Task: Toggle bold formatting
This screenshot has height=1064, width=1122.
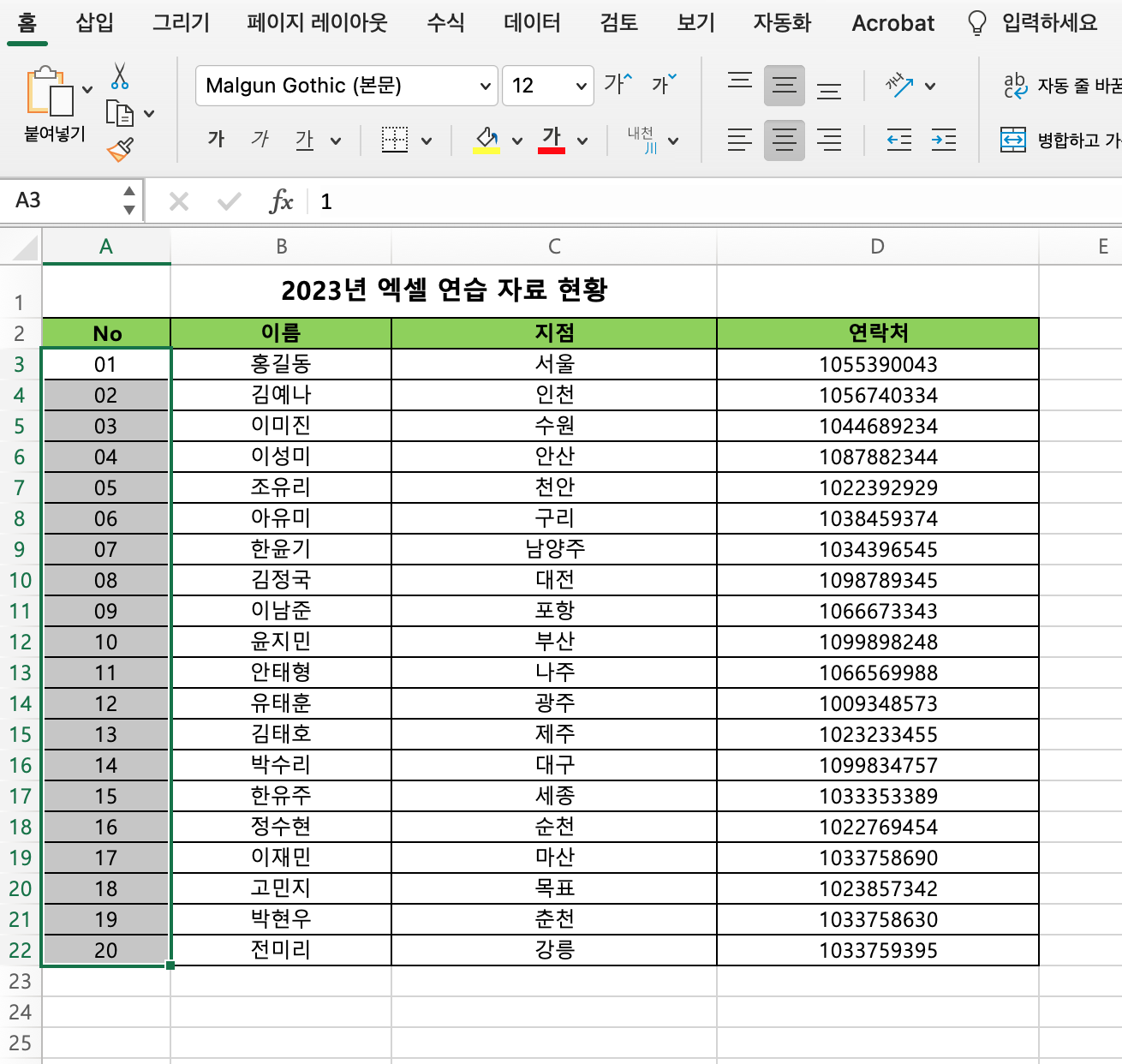Action: coord(216,140)
